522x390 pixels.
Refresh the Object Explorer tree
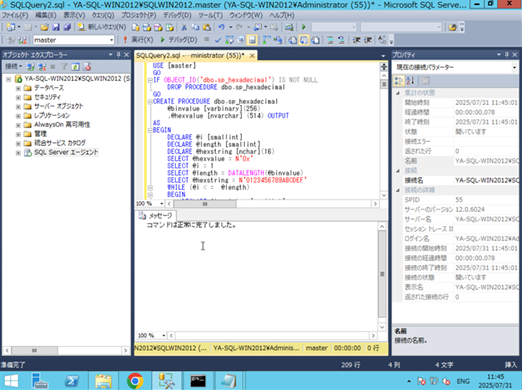tap(75, 67)
